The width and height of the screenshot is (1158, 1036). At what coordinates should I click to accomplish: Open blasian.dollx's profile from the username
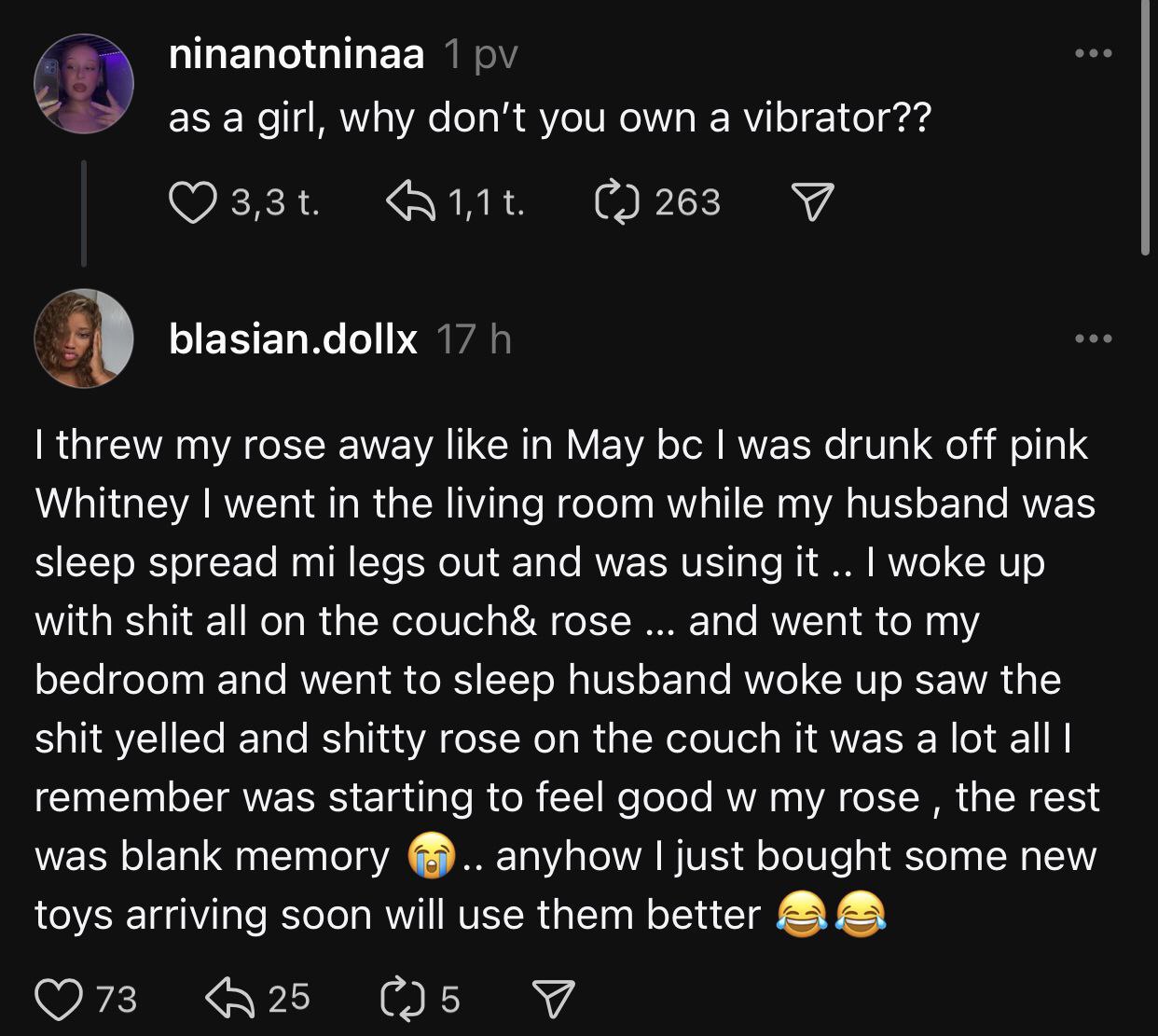(293, 338)
